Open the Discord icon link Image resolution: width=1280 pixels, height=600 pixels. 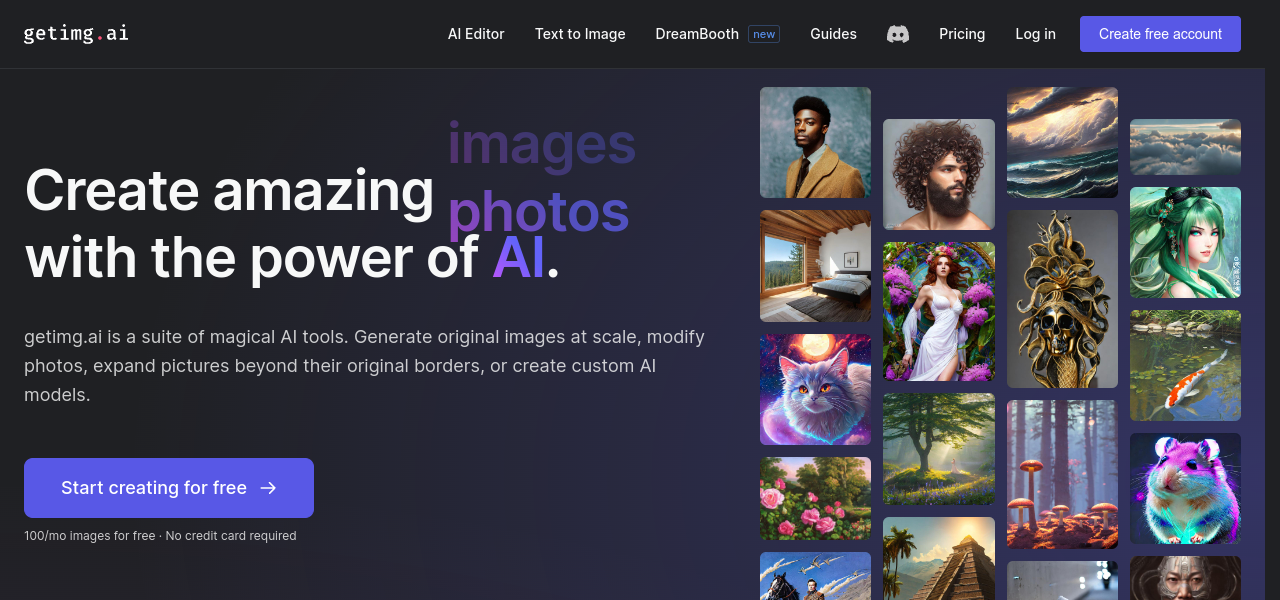[x=898, y=34]
